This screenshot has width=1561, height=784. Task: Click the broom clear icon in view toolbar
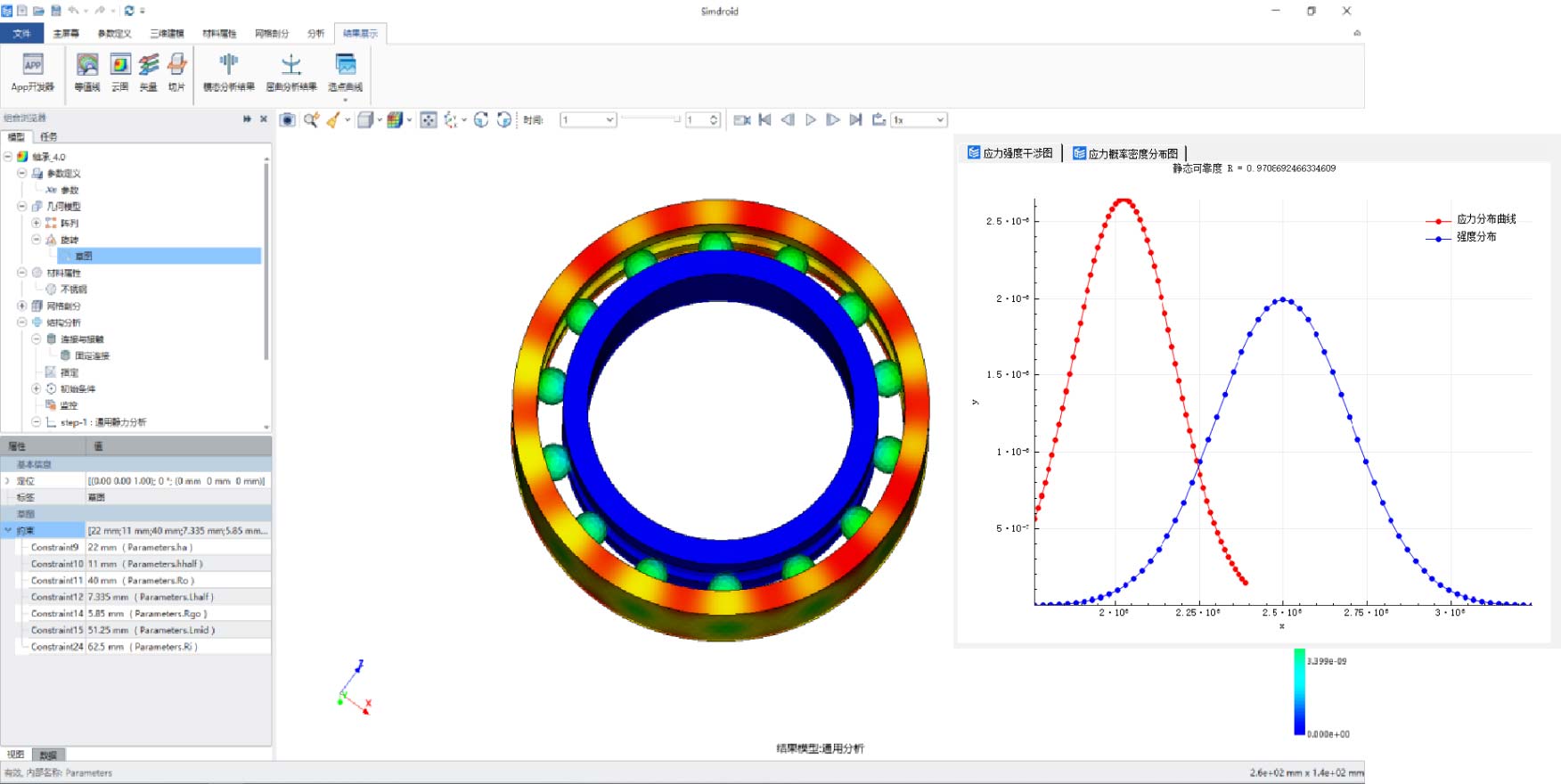(333, 120)
